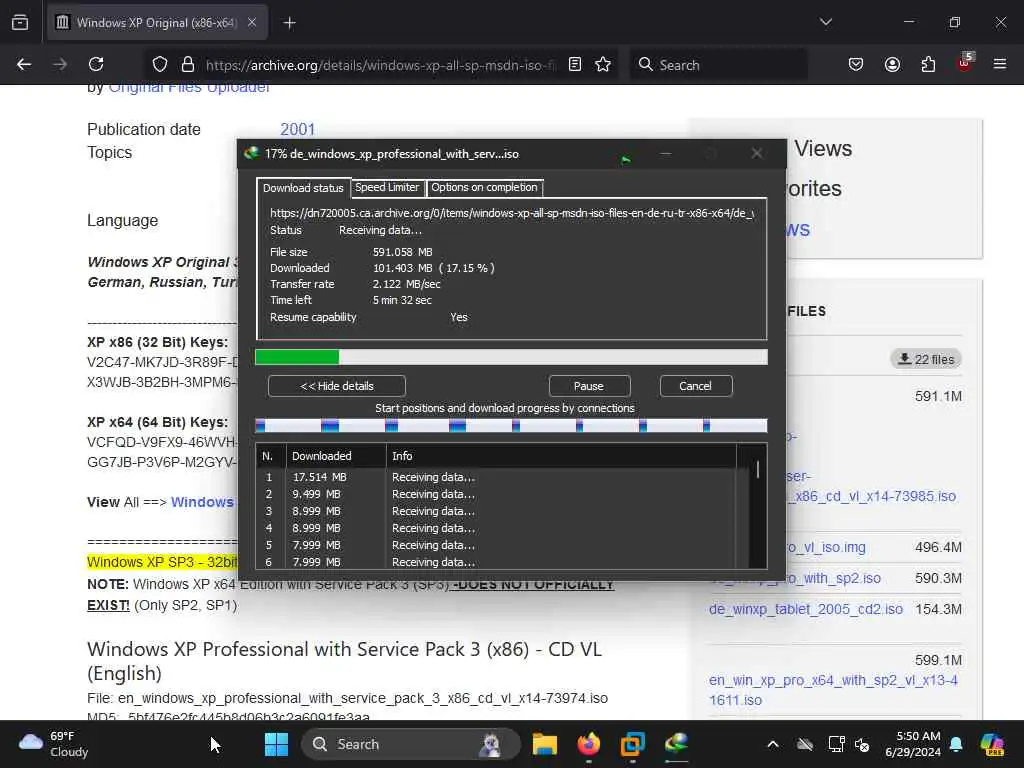Image resolution: width=1024 pixels, height=768 pixels.
Task: Open the Original Files Uploader link
Action: pyautogui.click(x=189, y=88)
